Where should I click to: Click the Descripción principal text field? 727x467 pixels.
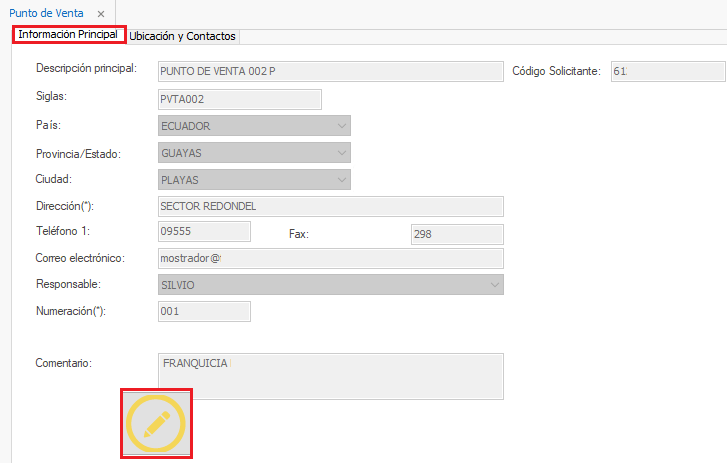tap(330, 71)
